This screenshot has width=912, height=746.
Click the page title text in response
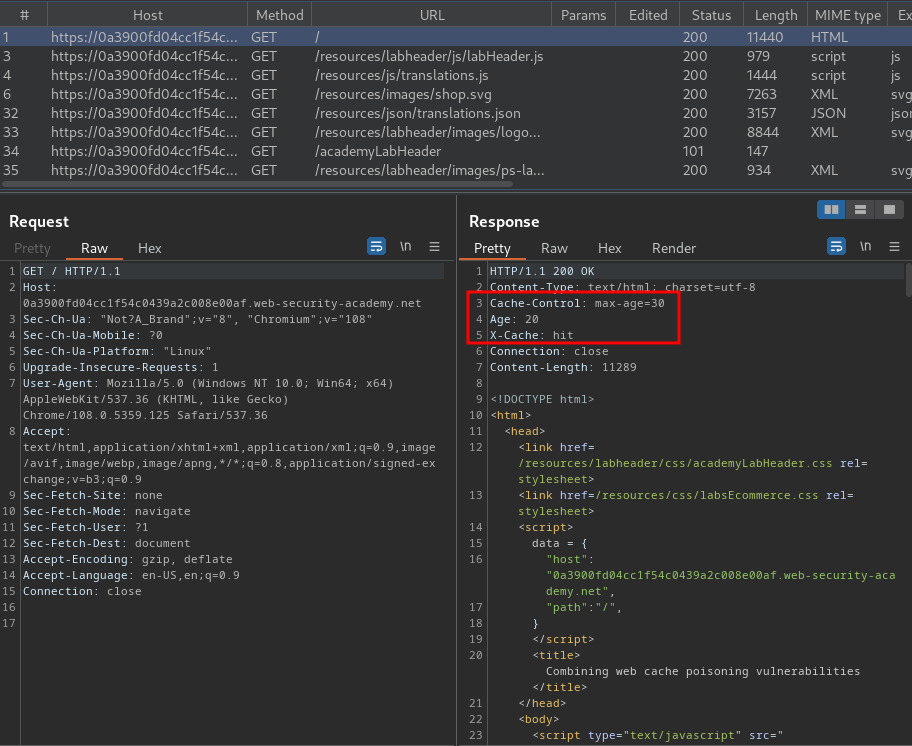point(703,671)
